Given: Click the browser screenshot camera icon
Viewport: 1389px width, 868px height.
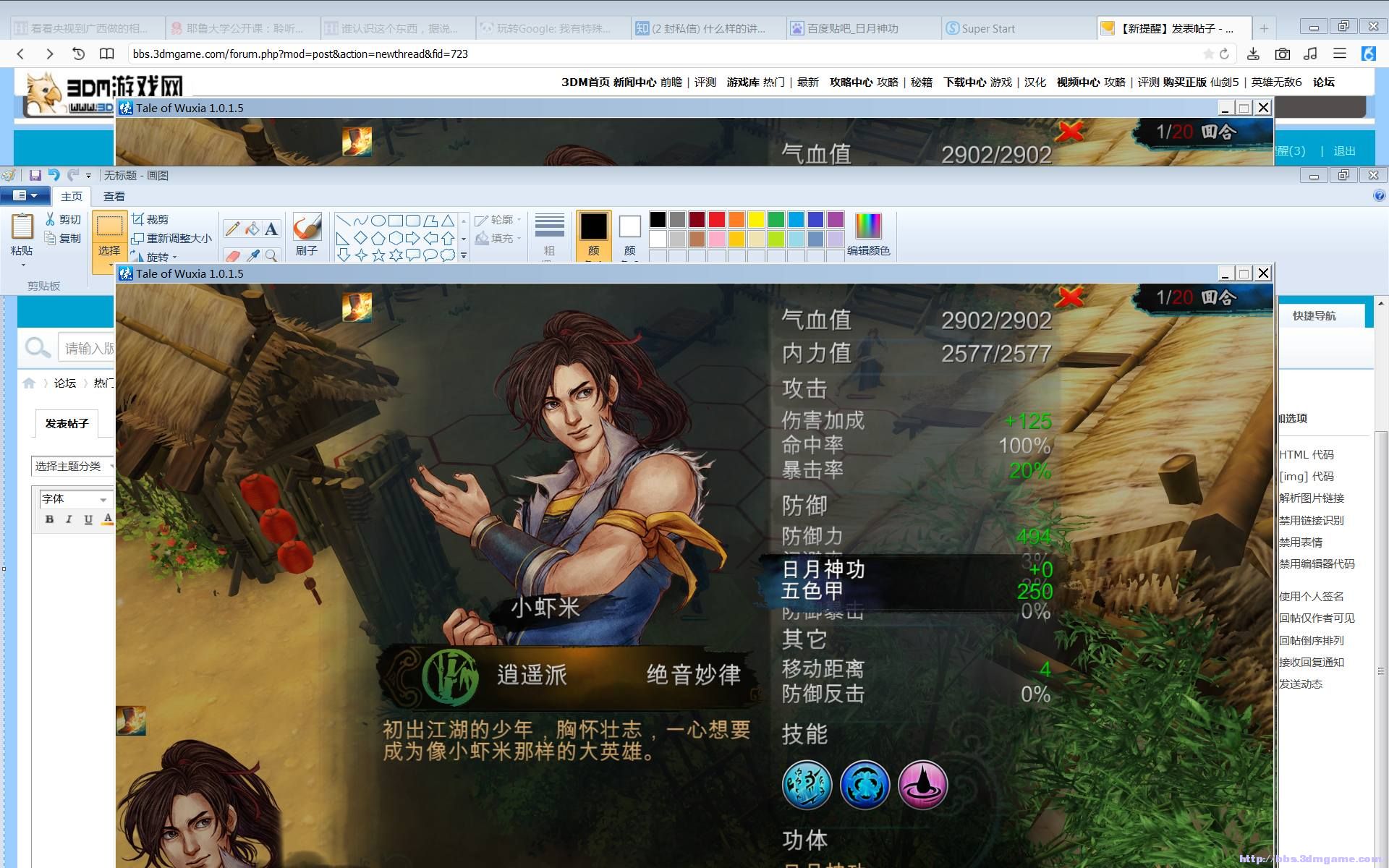Looking at the screenshot, I should [x=1282, y=54].
